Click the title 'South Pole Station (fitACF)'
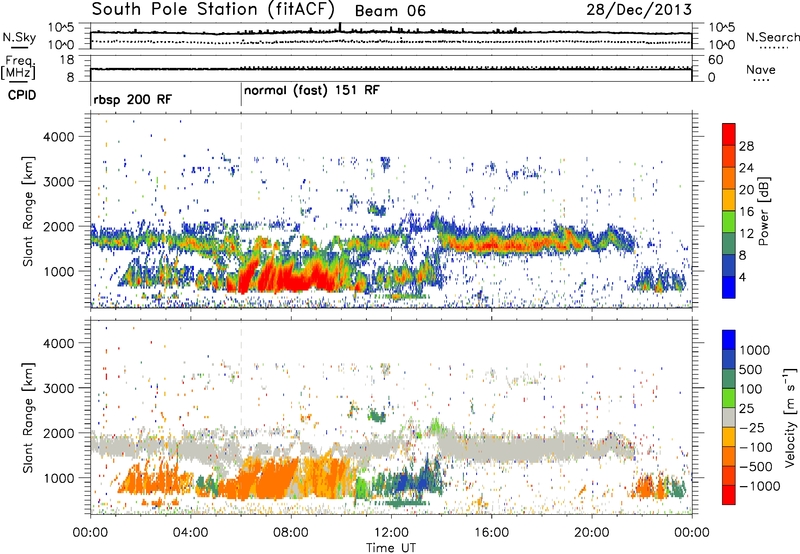The image size is (800, 554). (x=213, y=9)
